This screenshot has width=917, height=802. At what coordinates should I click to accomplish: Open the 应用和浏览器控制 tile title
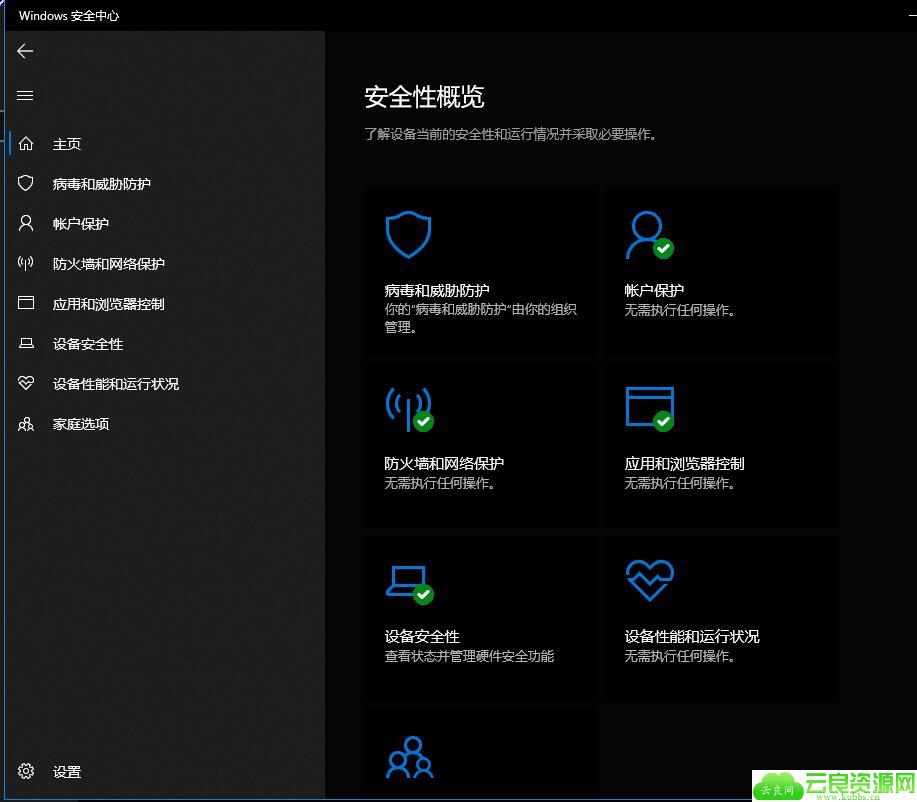684,463
